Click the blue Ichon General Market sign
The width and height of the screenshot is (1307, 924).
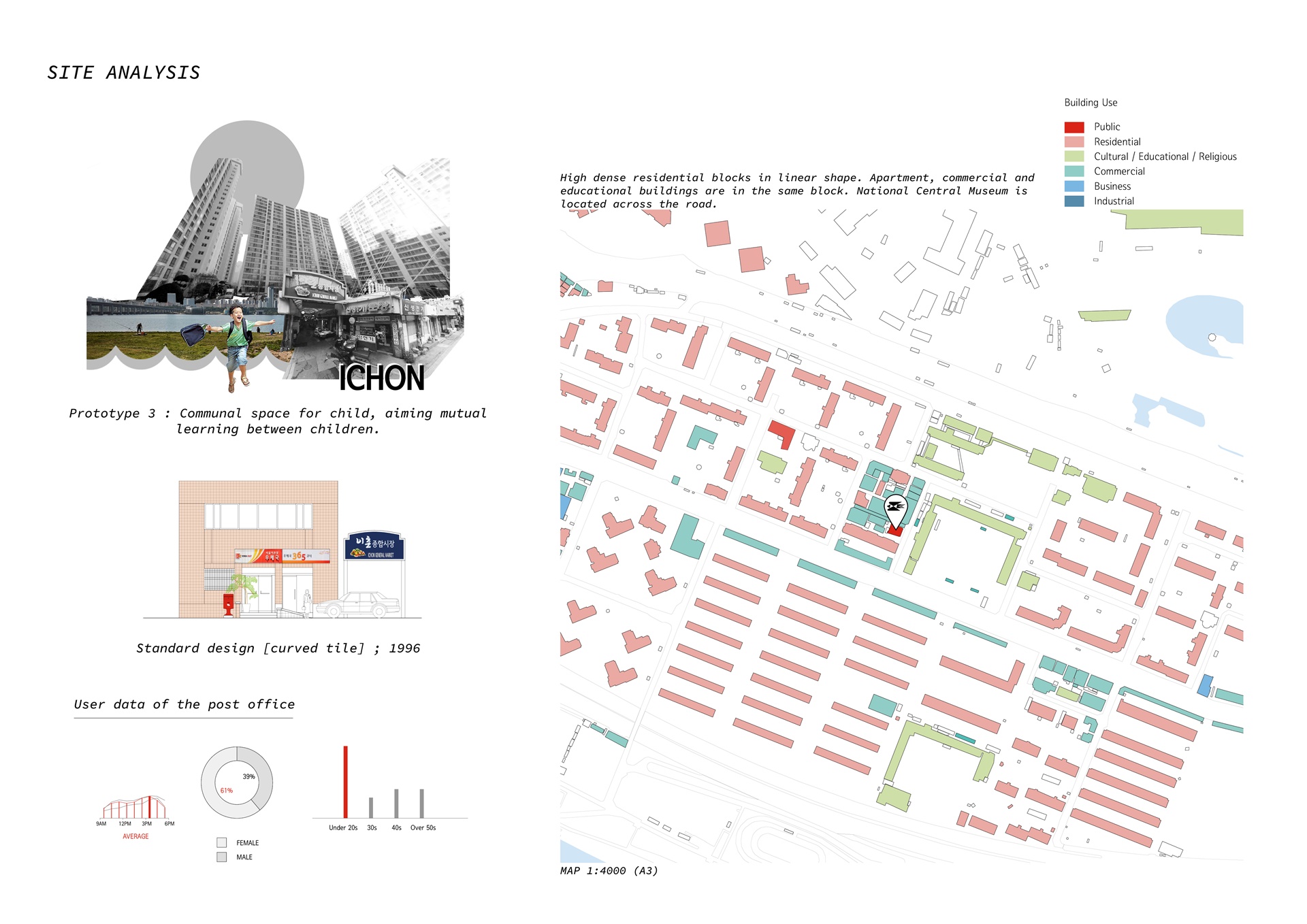point(375,546)
